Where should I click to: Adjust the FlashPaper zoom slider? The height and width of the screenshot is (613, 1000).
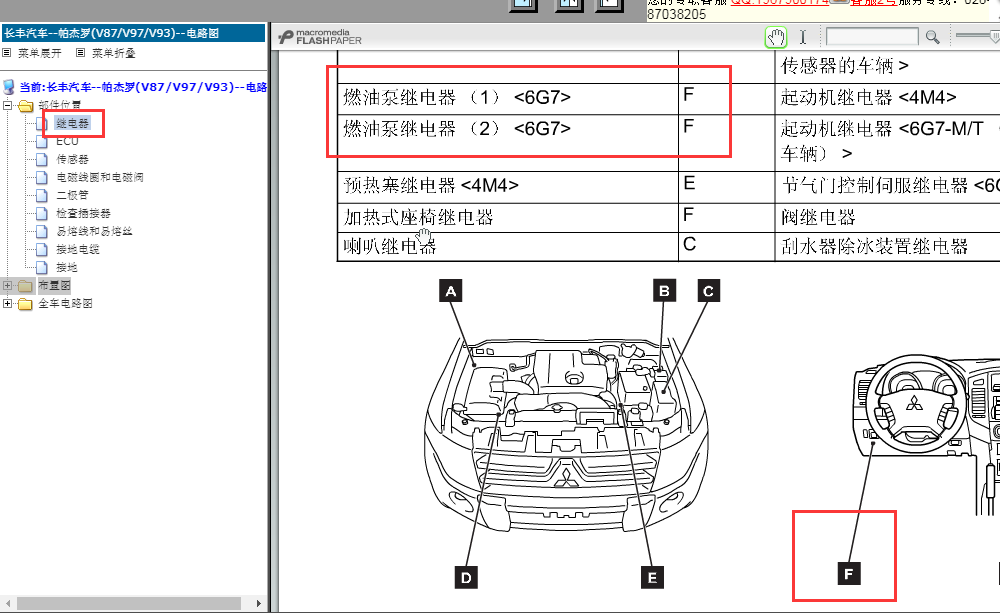(x=994, y=37)
